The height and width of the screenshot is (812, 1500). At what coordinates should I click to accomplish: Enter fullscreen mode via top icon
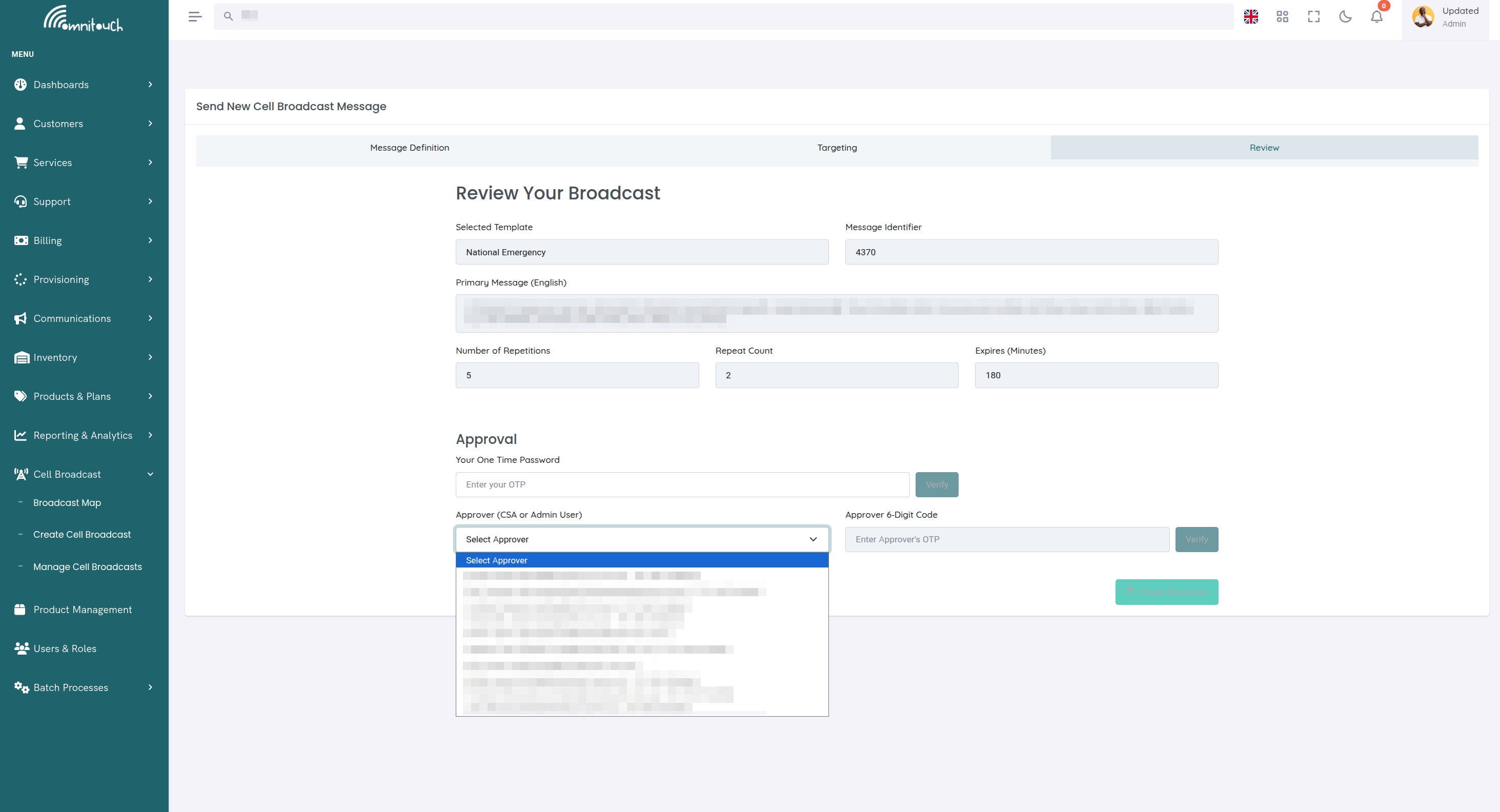click(1314, 16)
